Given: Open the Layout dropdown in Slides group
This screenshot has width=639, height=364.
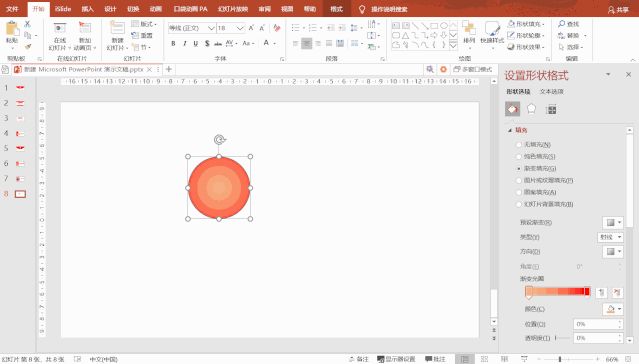Looking at the screenshot, I should 144,24.
